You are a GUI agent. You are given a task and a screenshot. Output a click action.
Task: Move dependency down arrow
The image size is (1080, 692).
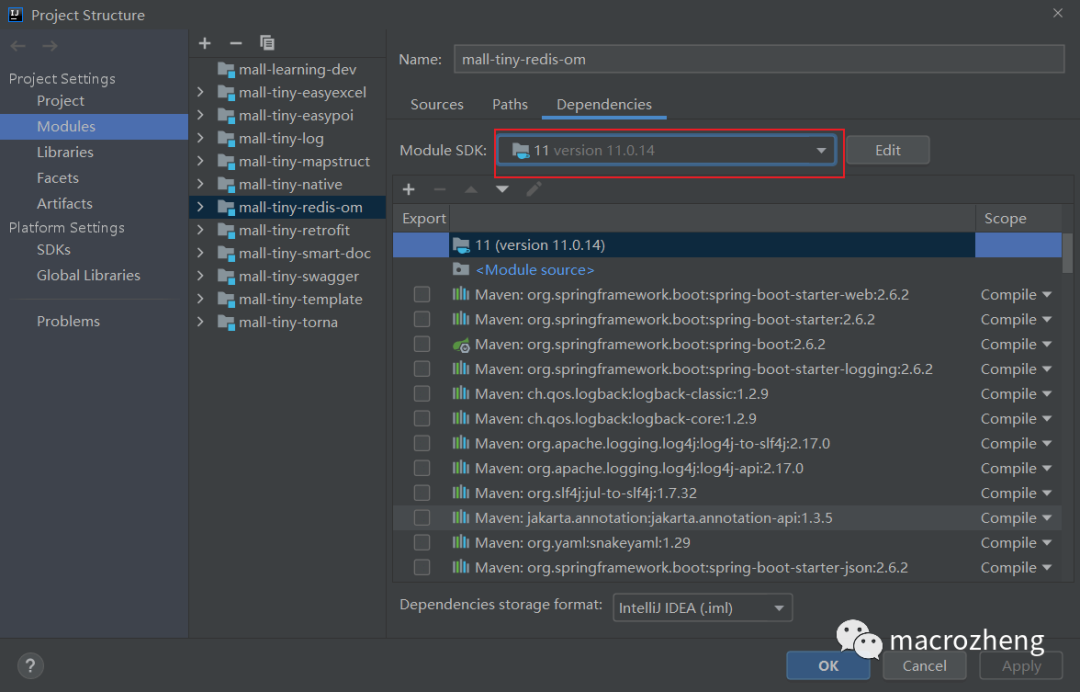pyautogui.click(x=502, y=189)
